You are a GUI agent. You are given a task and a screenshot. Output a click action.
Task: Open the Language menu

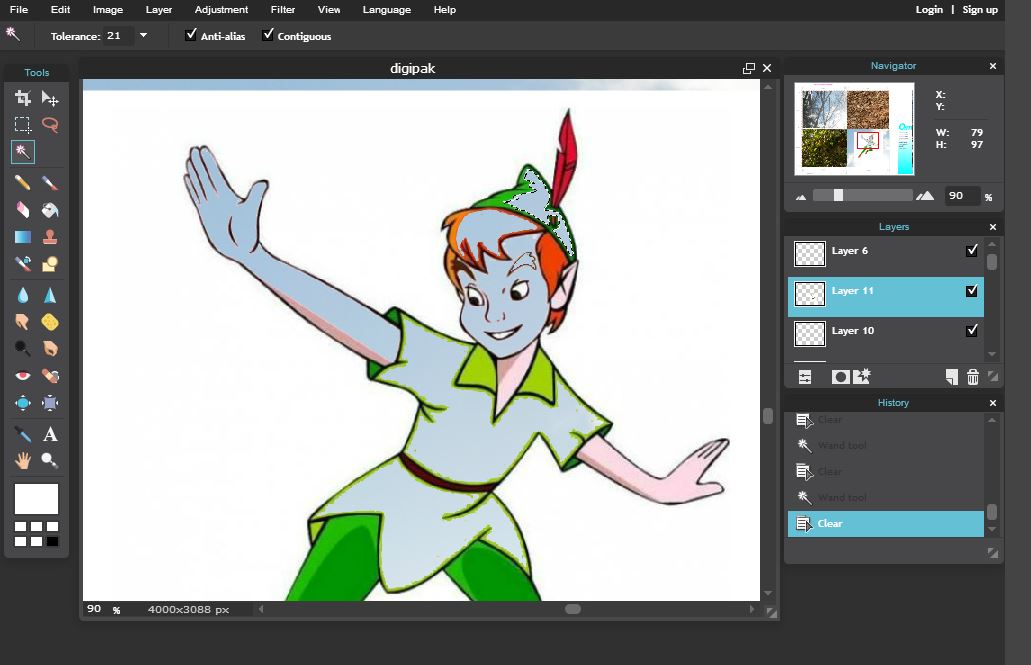387,10
